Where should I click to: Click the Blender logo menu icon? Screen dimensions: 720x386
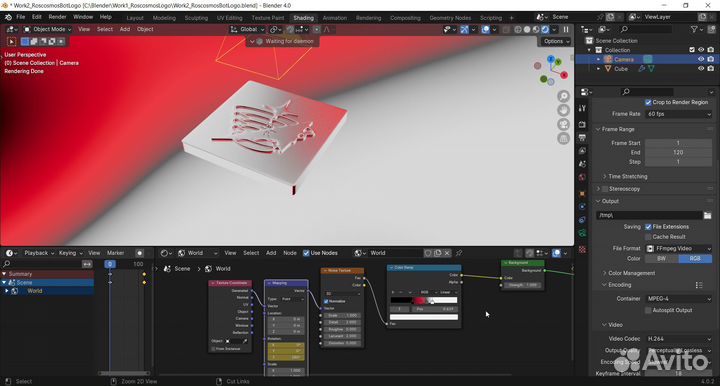pos(8,17)
